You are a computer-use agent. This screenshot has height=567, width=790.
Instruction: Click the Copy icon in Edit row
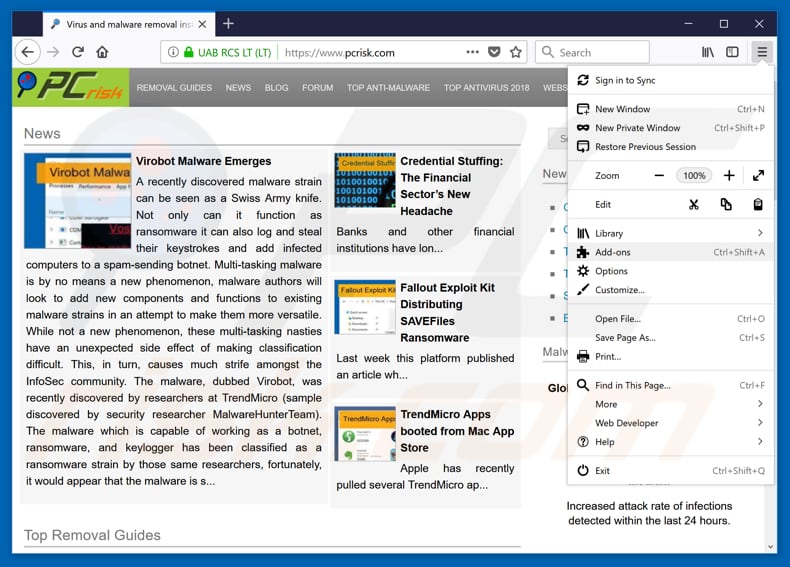pos(726,204)
